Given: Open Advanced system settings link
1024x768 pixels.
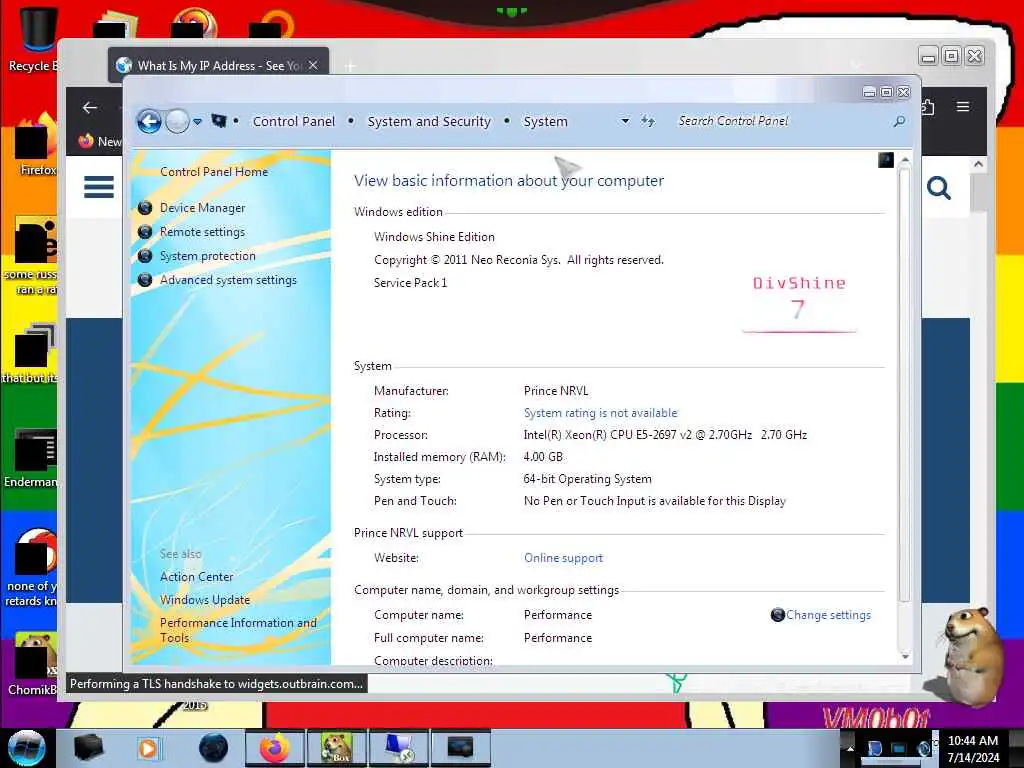Looking at the screenshot, I should point(228,280).
